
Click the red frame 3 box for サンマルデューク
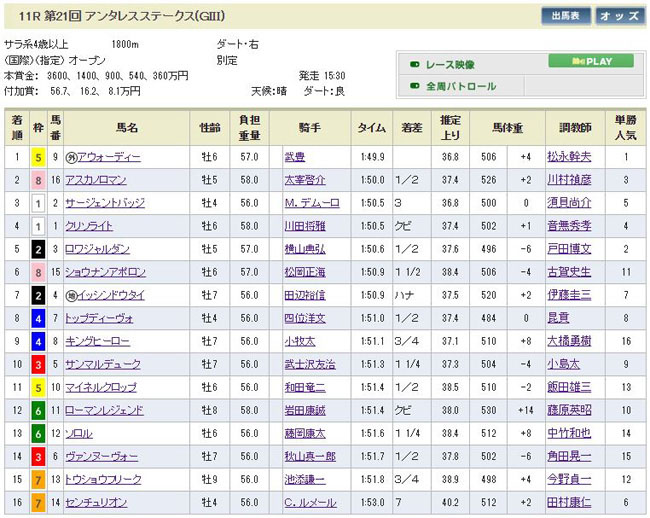coord(38,364)
